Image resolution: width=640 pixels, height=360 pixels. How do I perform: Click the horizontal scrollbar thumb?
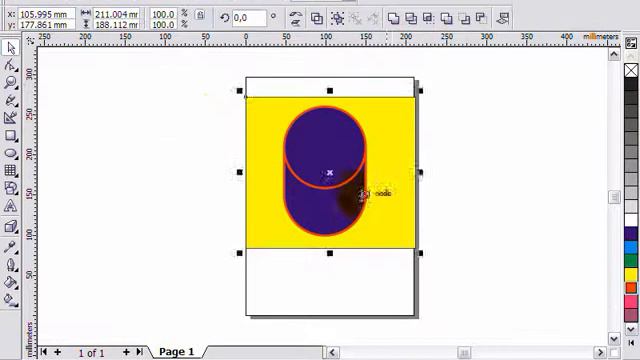464,352
